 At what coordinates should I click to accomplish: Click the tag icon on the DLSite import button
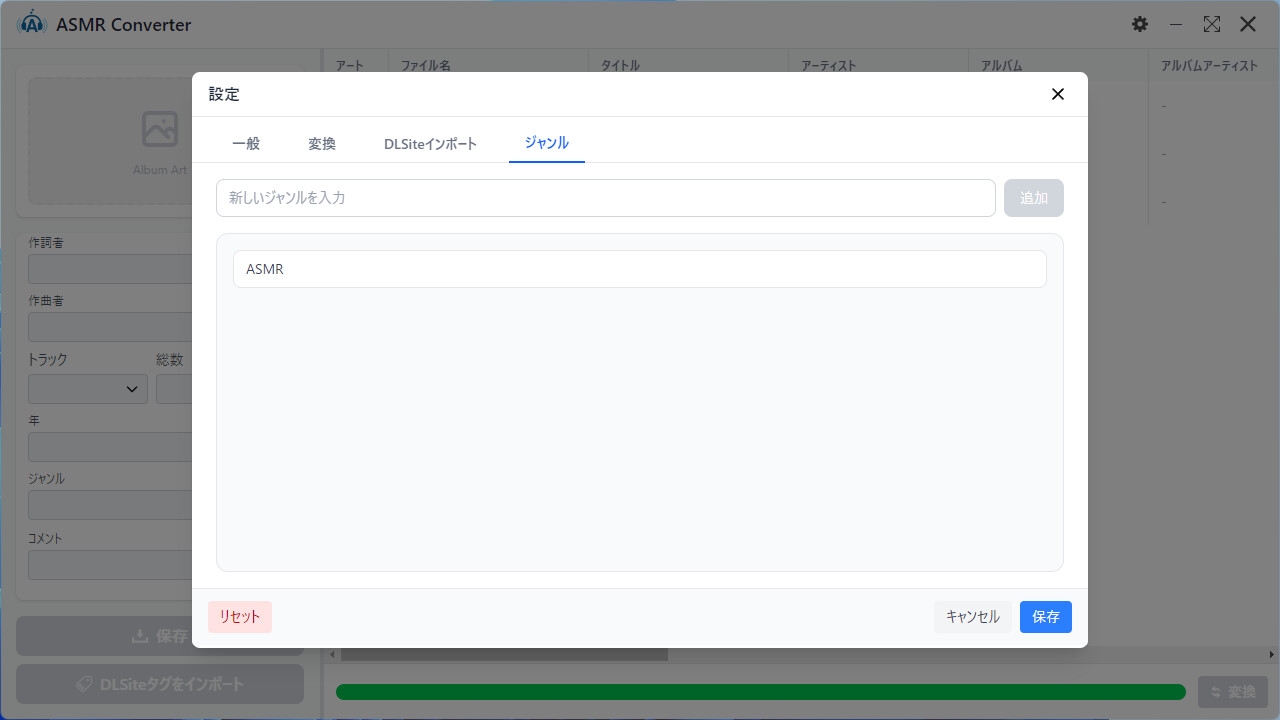tap(85, 684)
